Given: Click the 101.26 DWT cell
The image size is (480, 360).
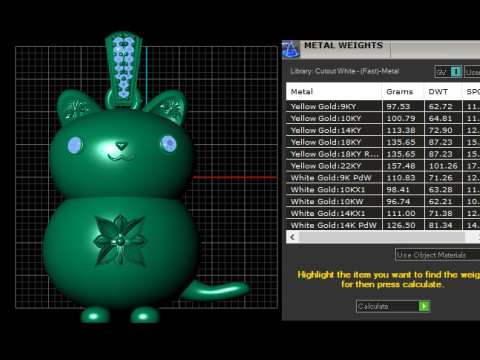Looking at the screenshot, I should pyautogui.click(x=443, y=166).
